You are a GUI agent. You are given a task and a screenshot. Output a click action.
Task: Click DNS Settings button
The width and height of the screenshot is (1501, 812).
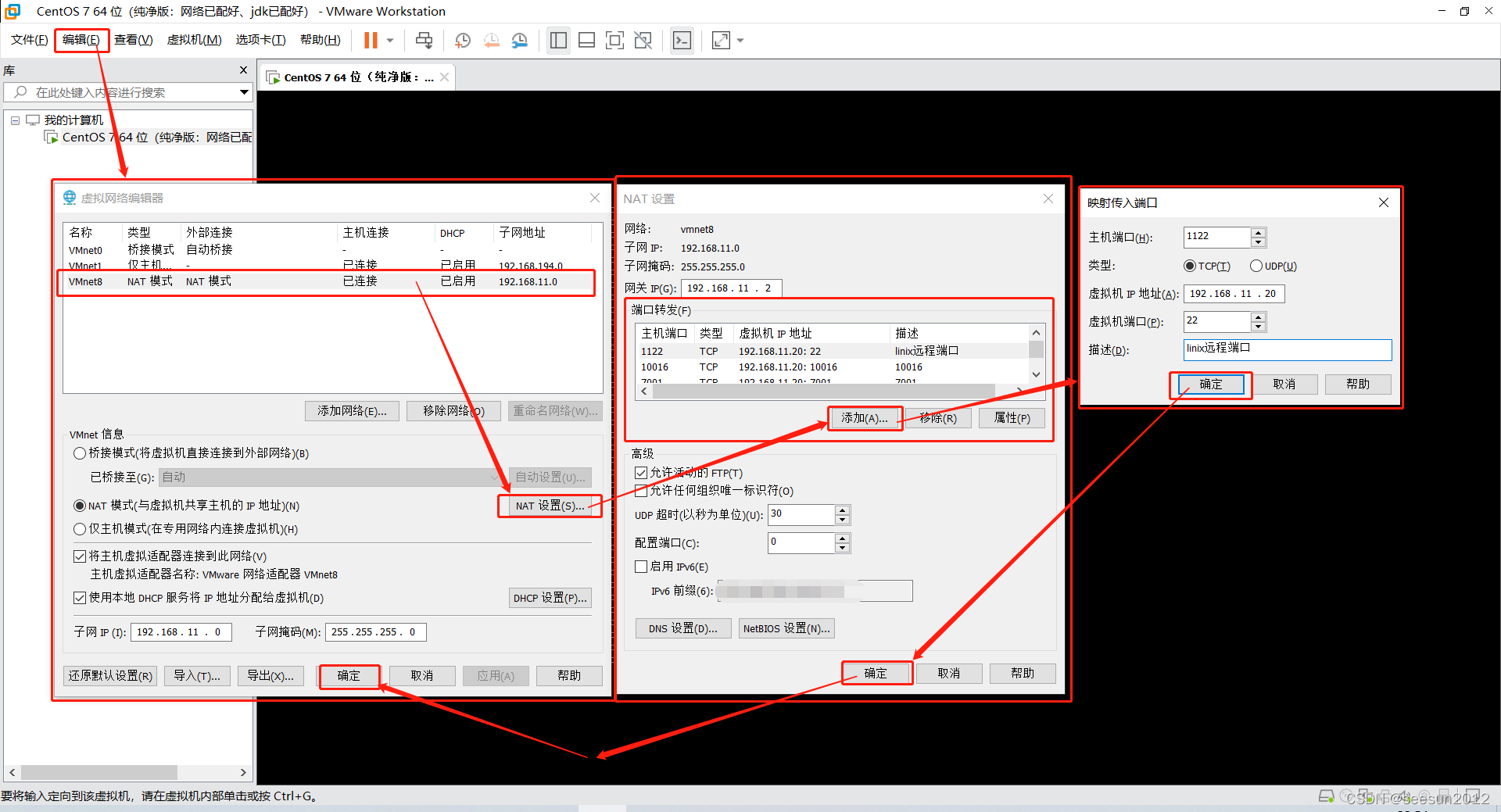point(682,628)
